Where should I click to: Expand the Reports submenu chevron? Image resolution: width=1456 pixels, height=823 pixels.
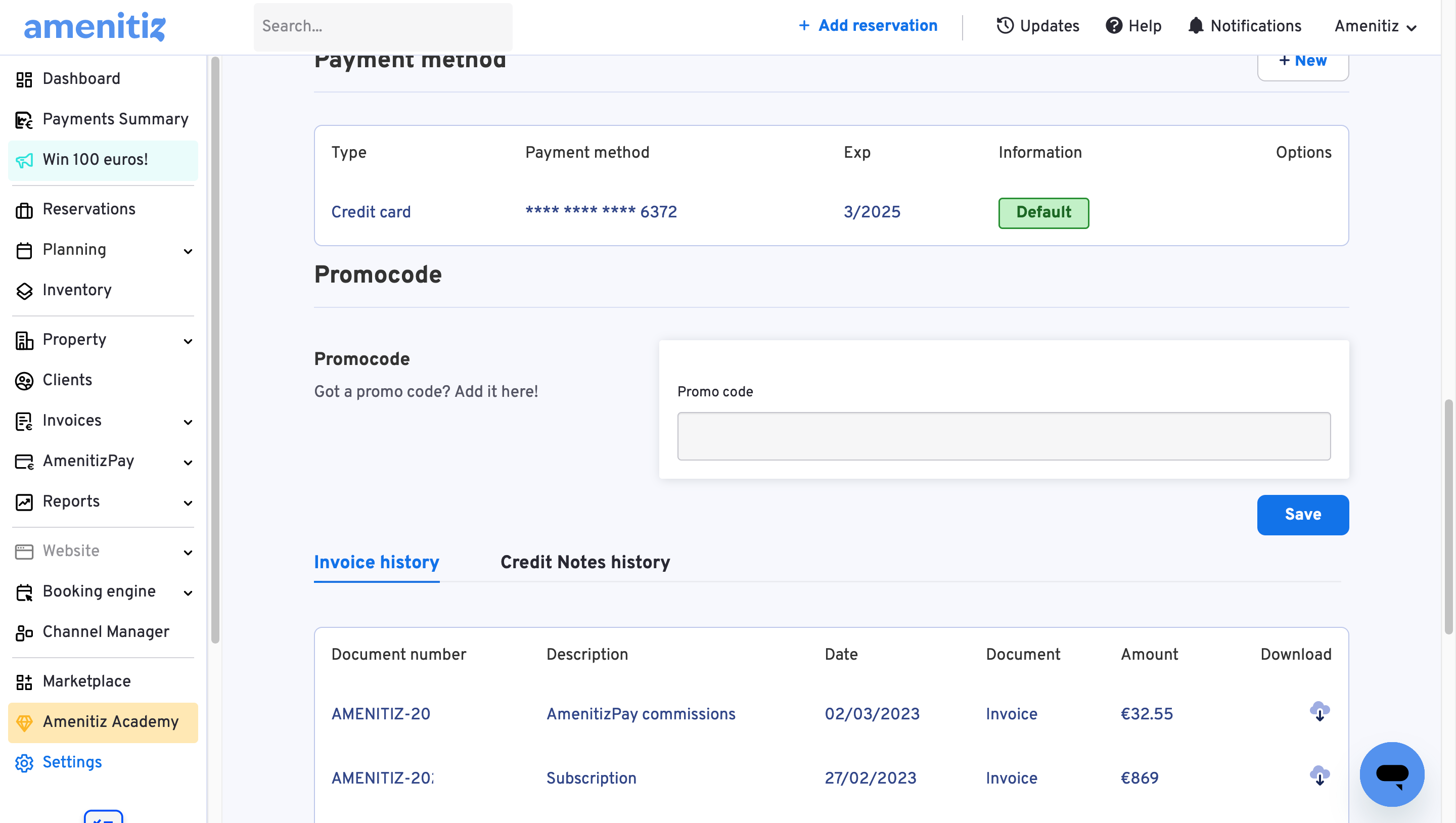click(x=188, y=503)
